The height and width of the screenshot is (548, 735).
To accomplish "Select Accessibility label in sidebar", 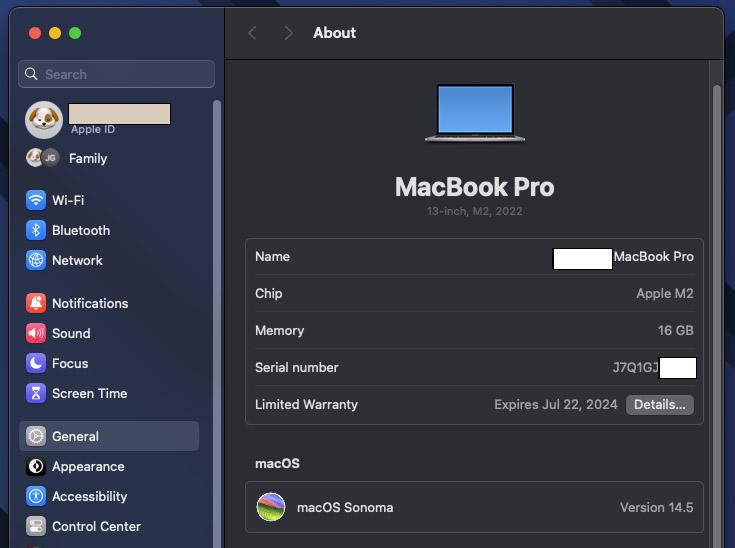I will [90, 496].
